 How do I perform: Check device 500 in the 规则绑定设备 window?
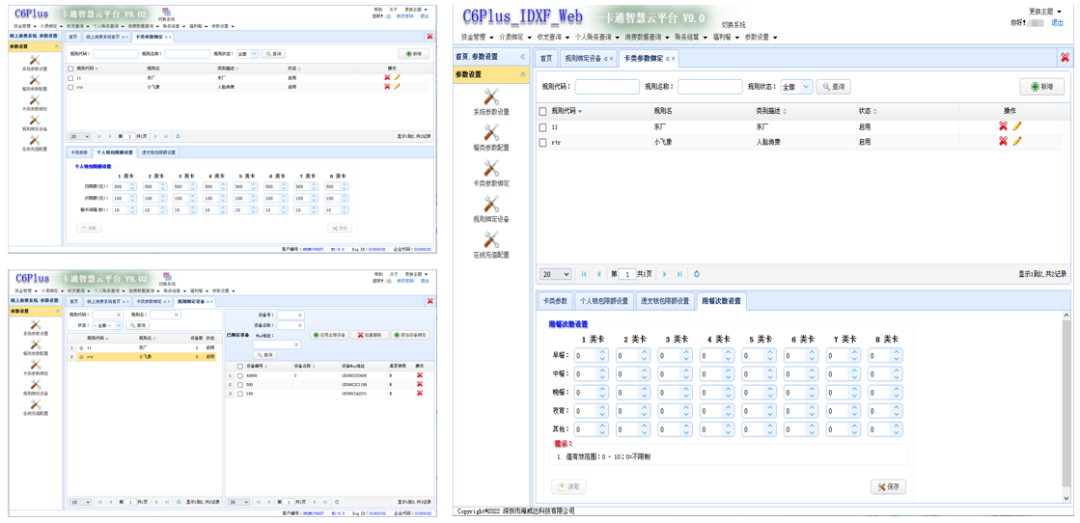[240, 384]
